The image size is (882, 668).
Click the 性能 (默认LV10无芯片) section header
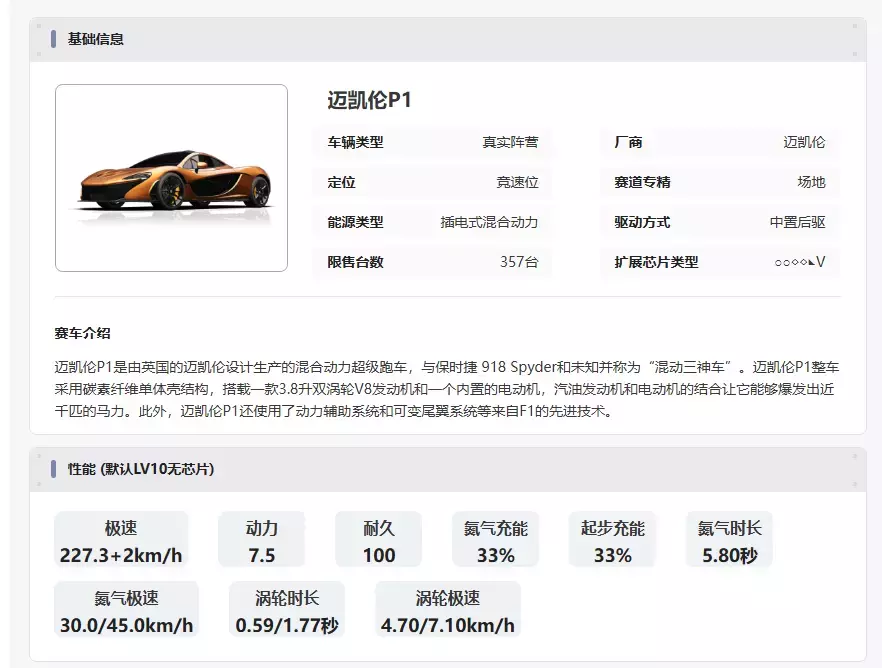tap(448, 470)
